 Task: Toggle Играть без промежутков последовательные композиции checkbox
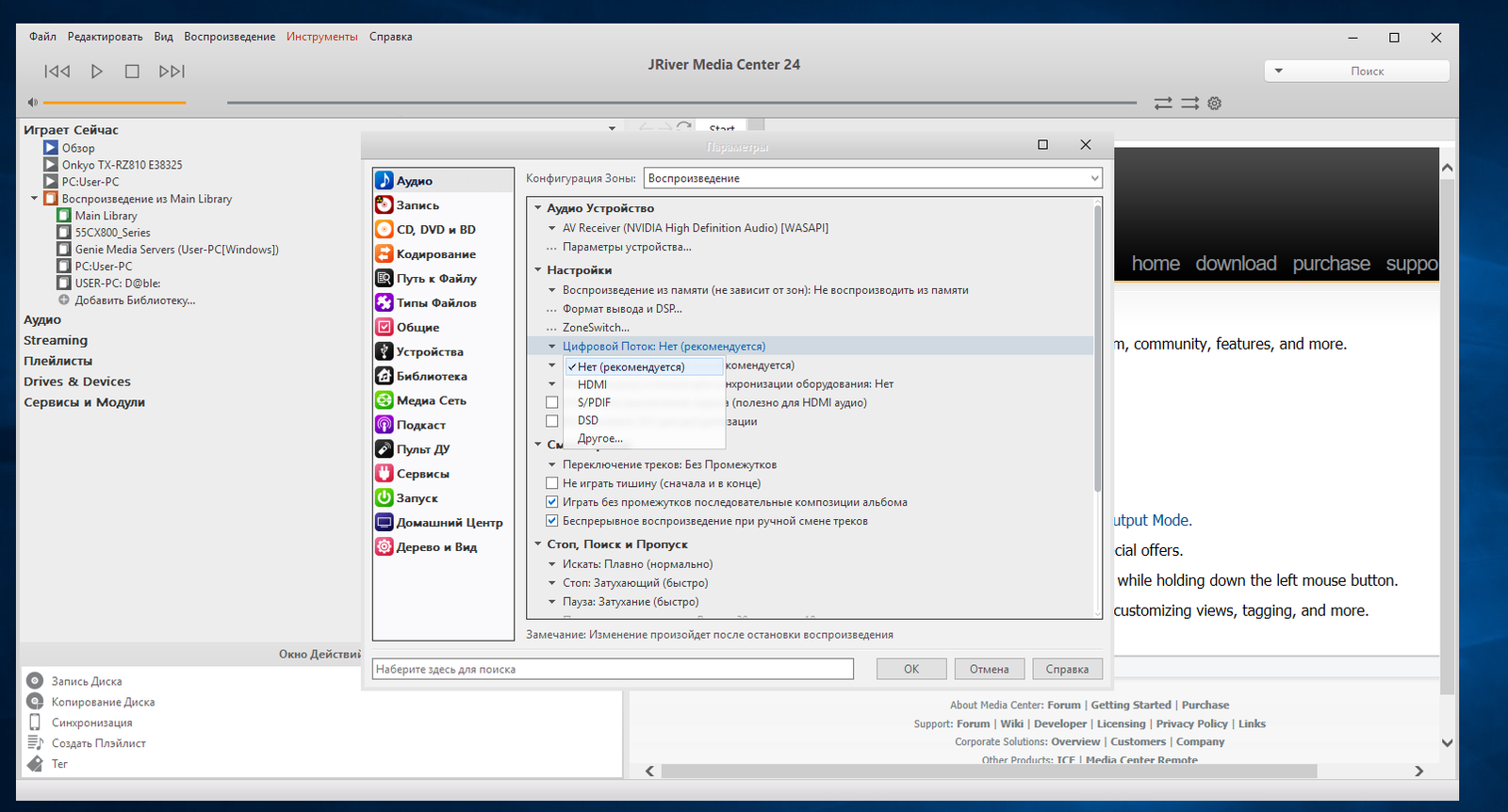(552, 502)
